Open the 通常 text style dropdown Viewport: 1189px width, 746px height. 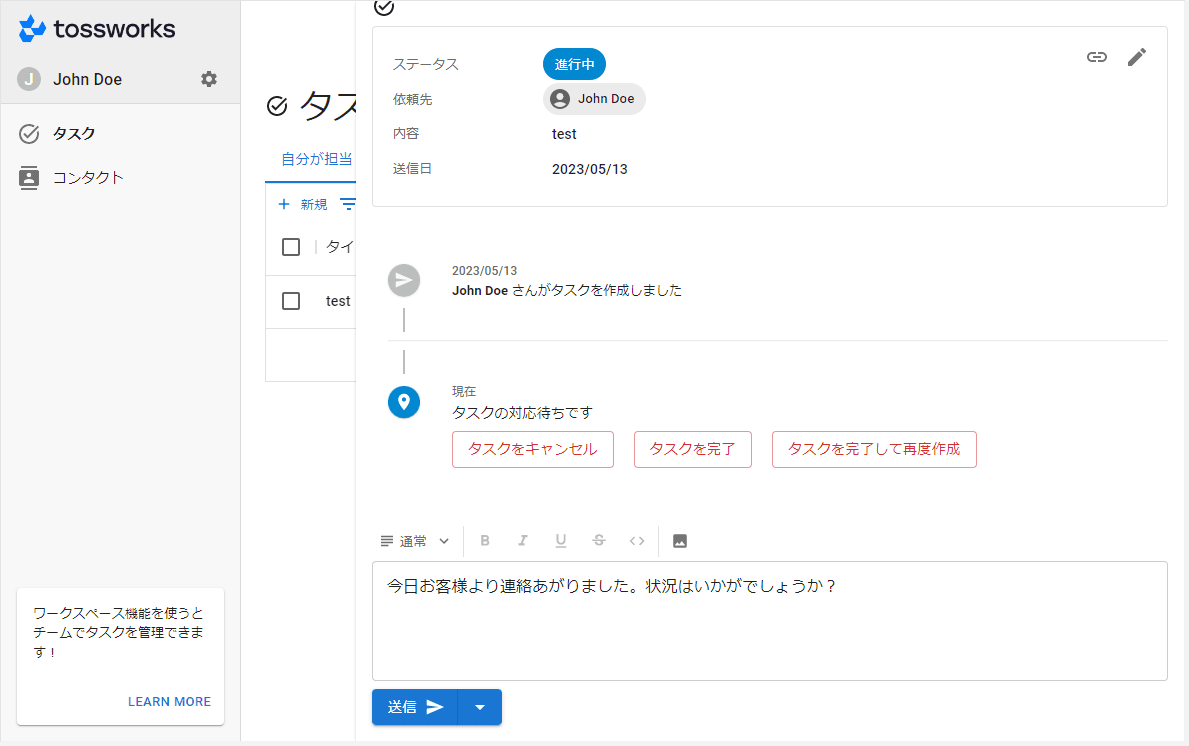click(414, 540)
